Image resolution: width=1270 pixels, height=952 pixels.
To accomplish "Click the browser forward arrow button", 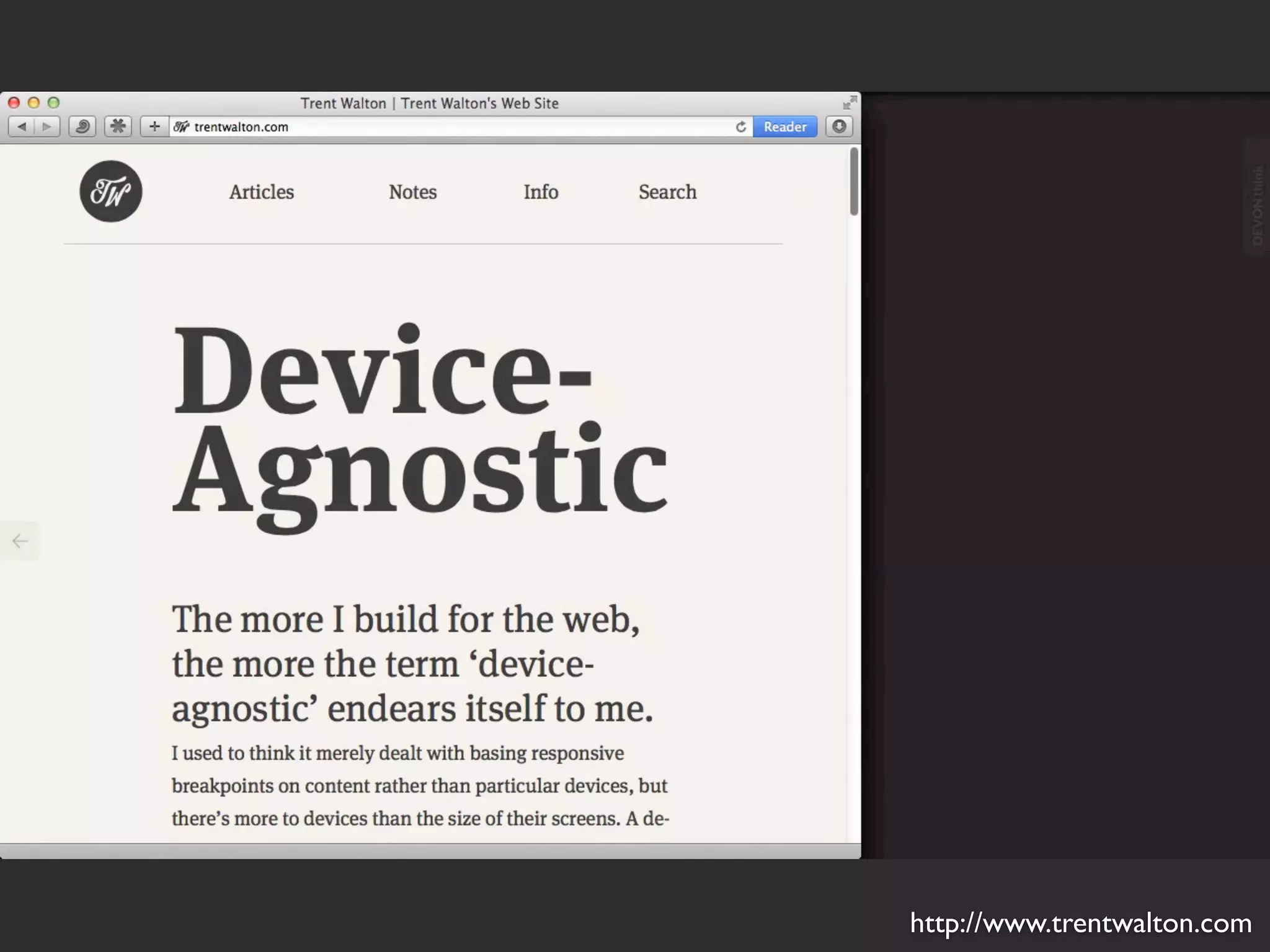I will pos(47,126).
